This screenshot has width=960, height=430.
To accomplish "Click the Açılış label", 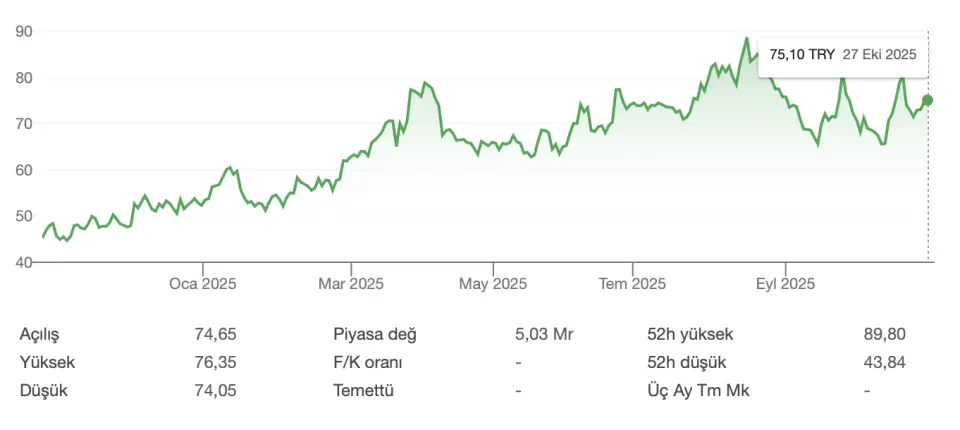I will pos(47,334).
